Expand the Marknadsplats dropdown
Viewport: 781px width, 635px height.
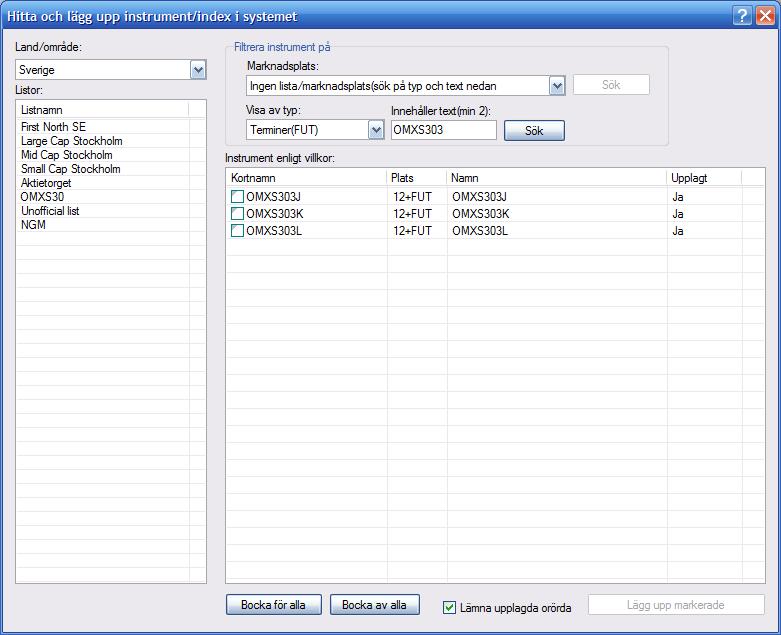[x=557, y=86]
